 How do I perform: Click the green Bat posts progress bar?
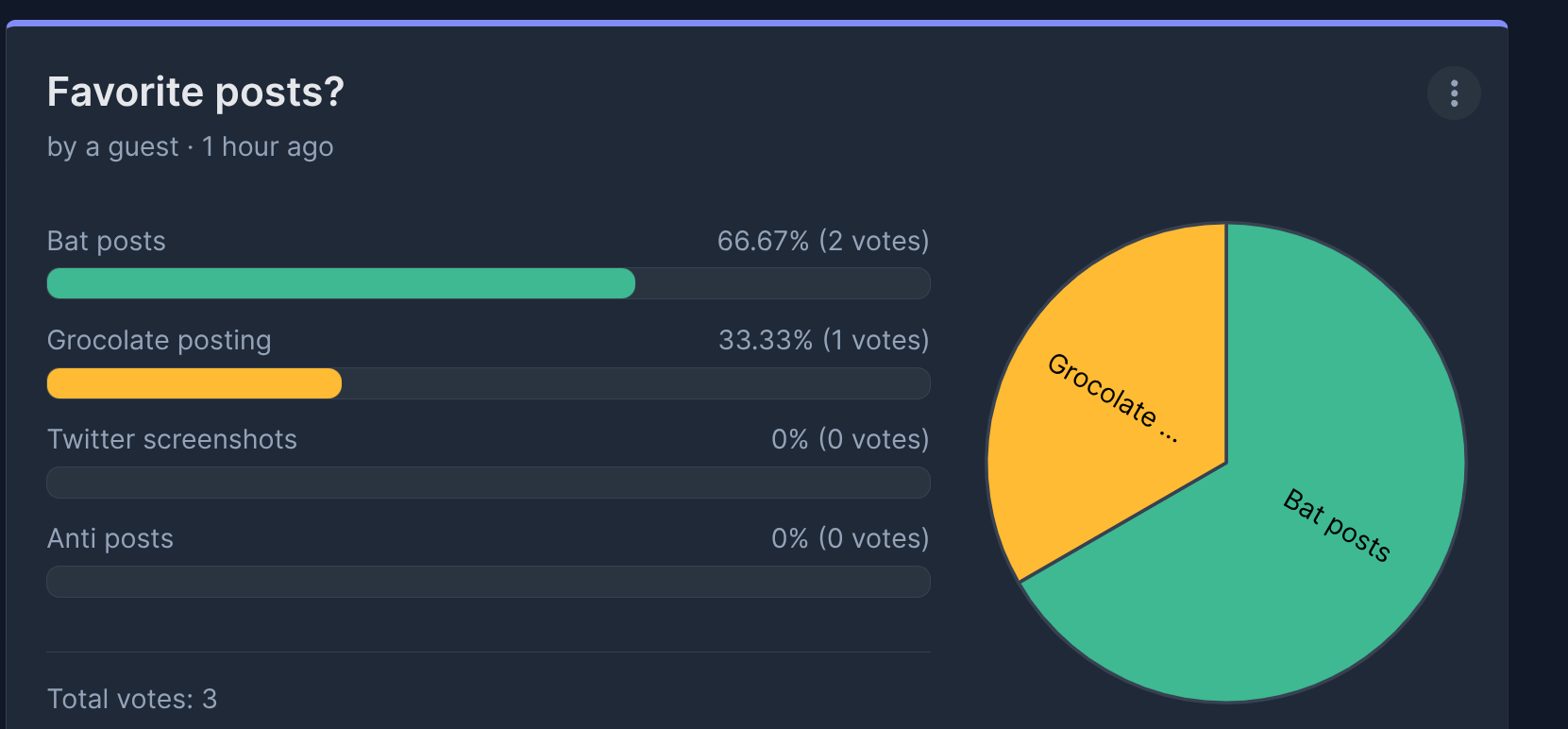[x=341, y=283]
